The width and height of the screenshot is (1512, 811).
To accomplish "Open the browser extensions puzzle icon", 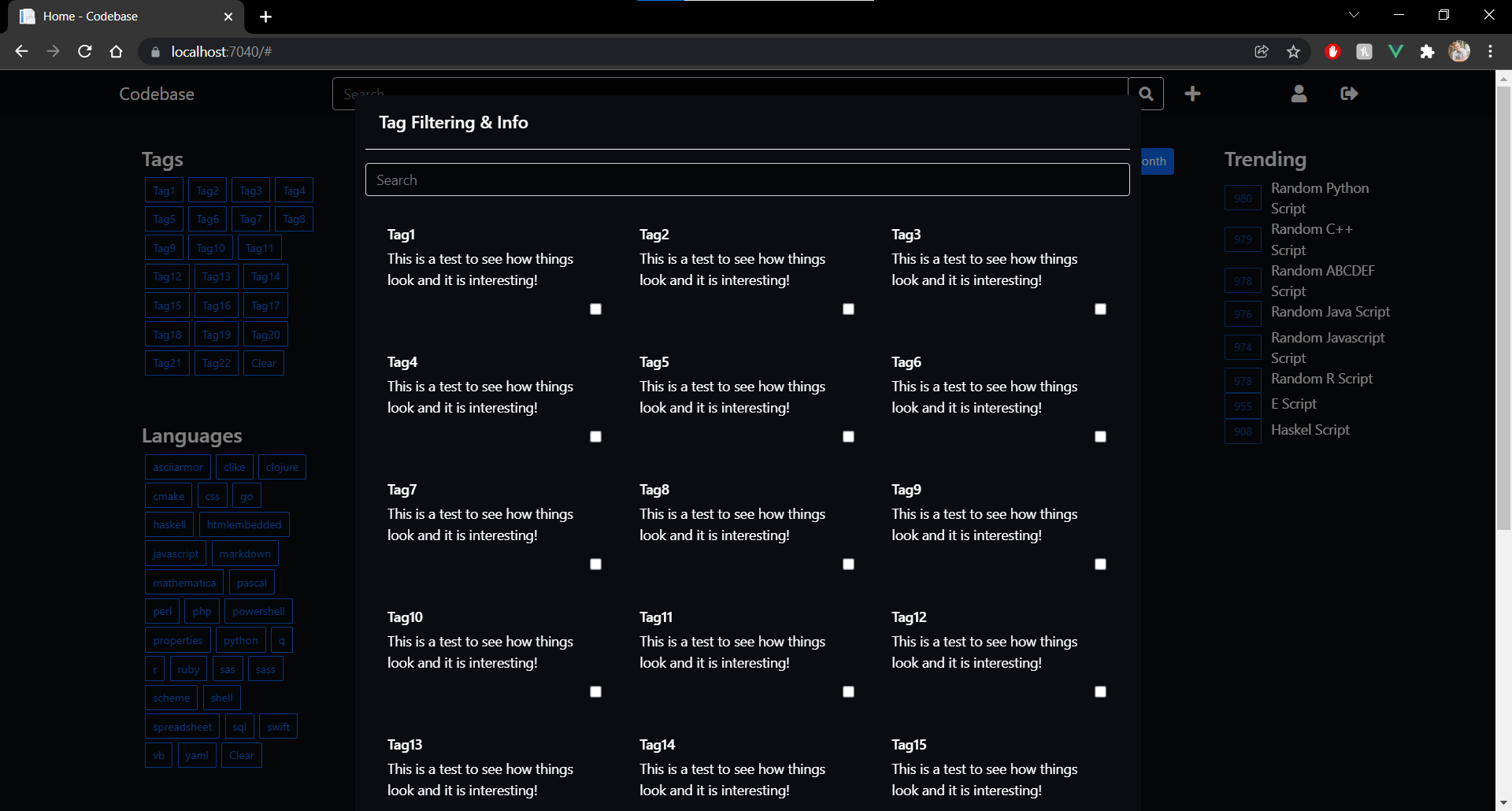I will click(1427, 51).
